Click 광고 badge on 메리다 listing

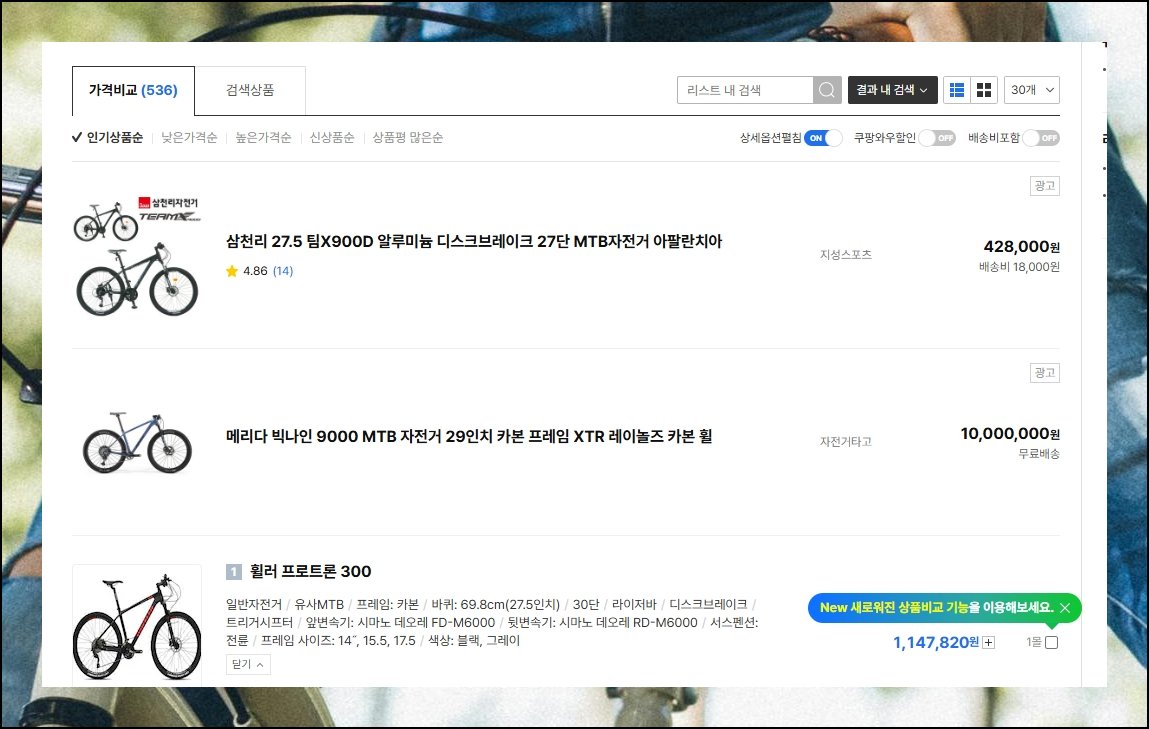point(1045,373)
